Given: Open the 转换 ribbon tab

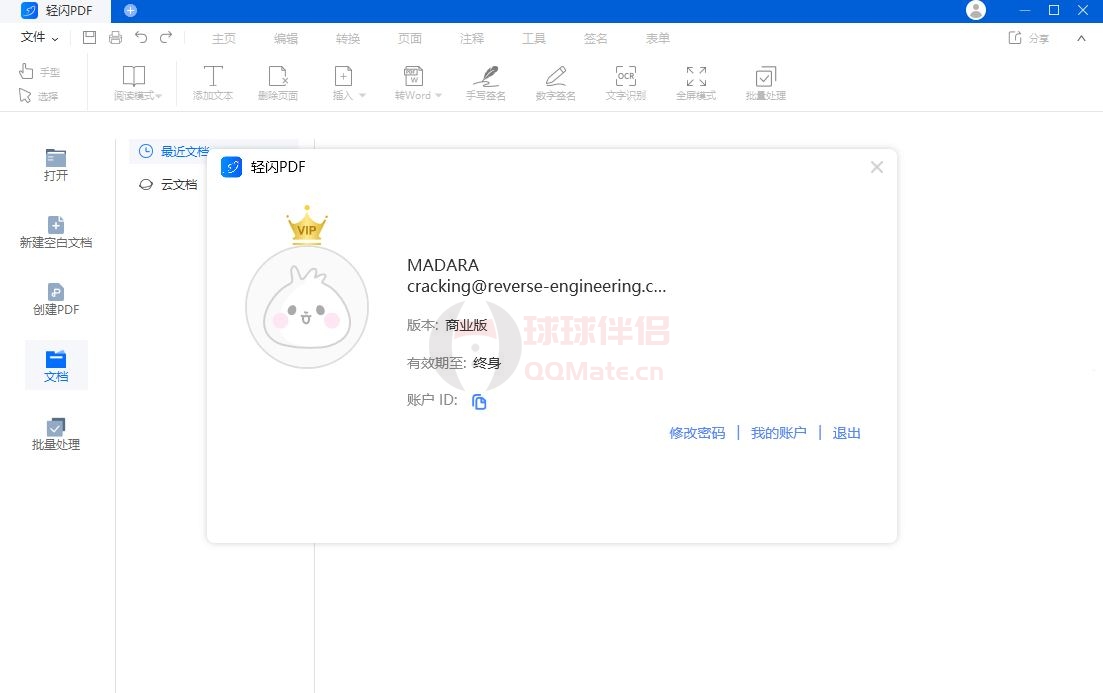Looking at the screenshot, I should click(348, 38).
